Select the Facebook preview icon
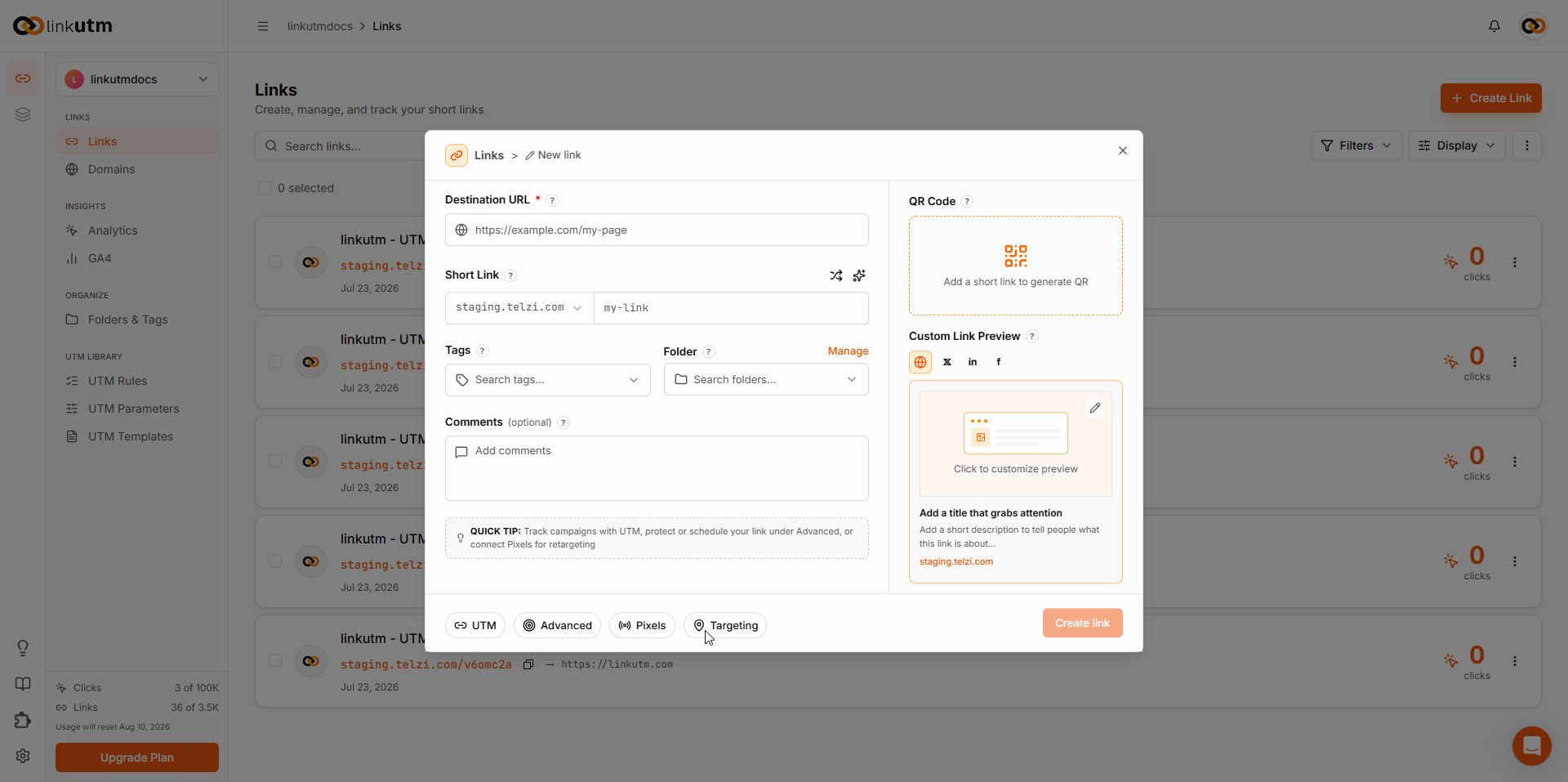 click(x=998, y=362)
